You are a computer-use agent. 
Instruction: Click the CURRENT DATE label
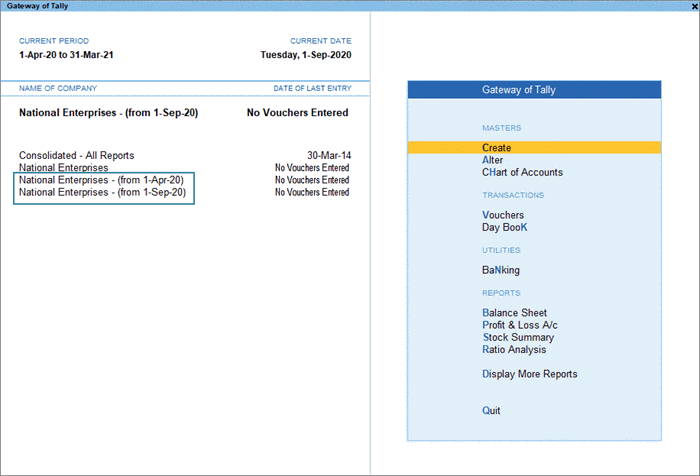click(x=321, y=41)
